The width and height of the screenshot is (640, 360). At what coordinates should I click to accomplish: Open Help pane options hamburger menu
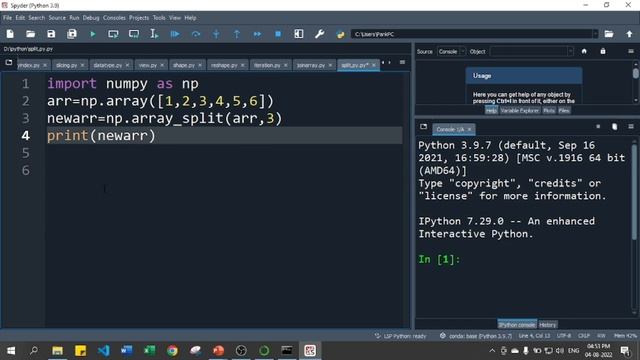click(x=631, y=51)
